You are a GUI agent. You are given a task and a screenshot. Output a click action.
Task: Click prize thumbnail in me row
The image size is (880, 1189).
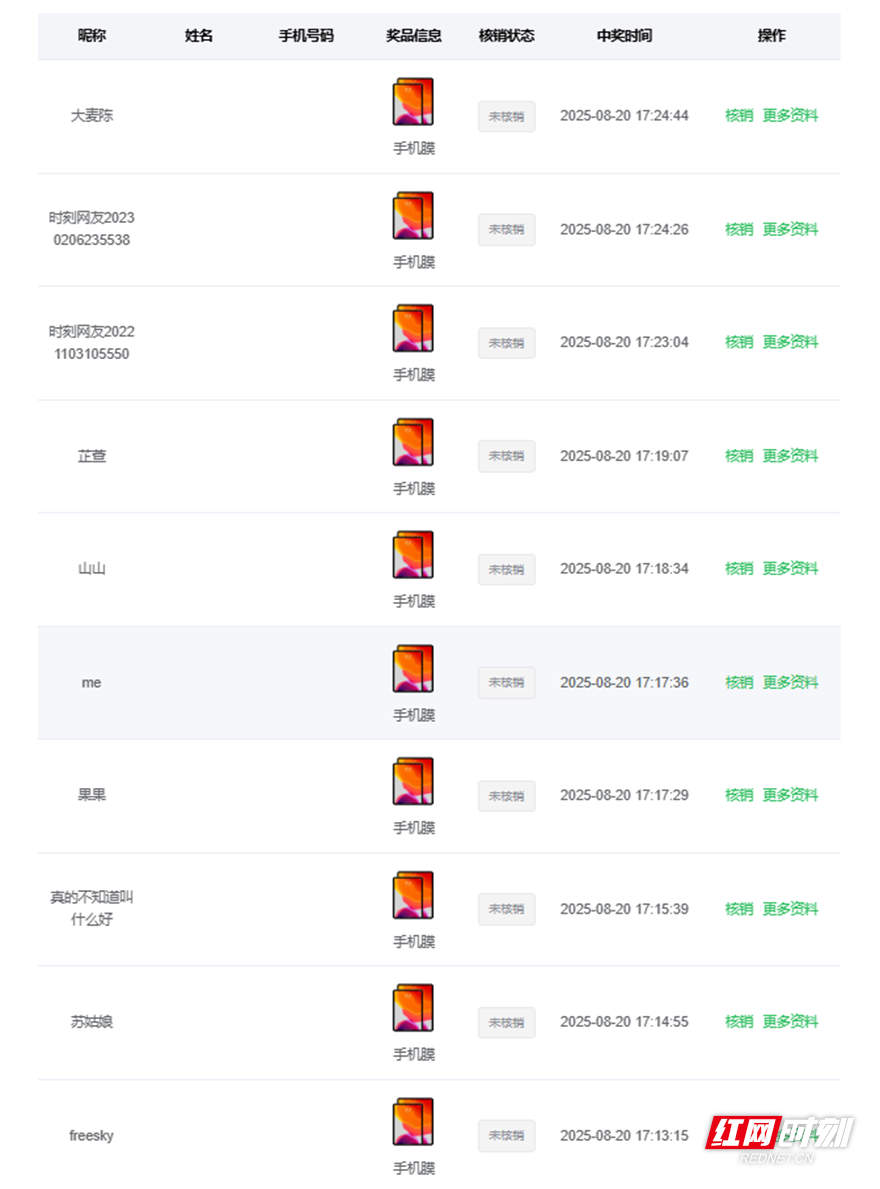[x=413, y=669]
